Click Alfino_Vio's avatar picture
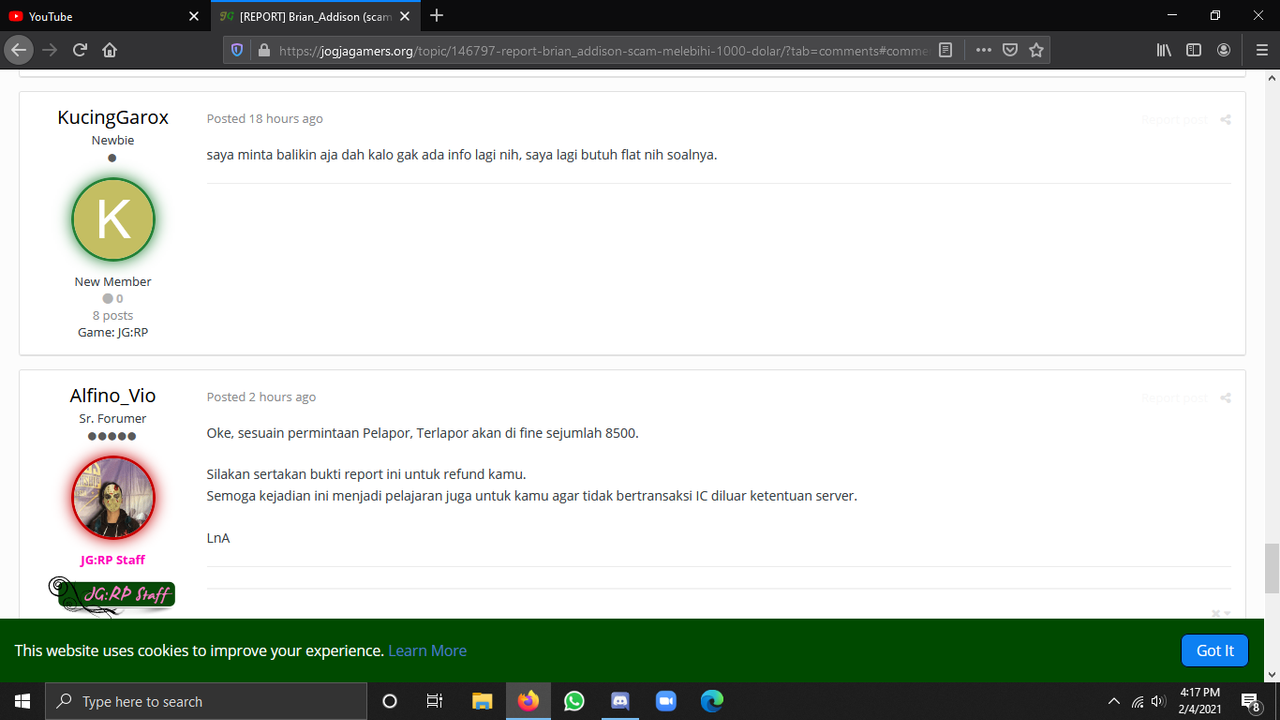The width and height of the screenshot is (1280, 720). [113, 498]
